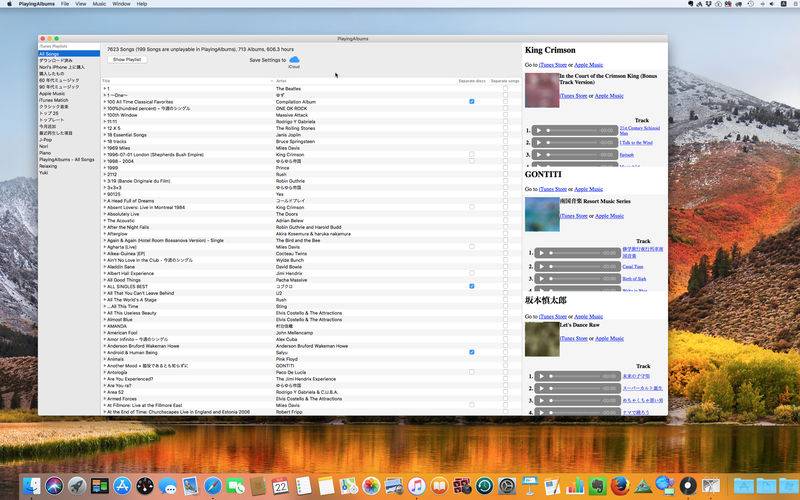This screenshot has width=800, height=500.
Task: Uncheck Separate discs for ALL SINGLES BEST
Action: coord(471,286)
